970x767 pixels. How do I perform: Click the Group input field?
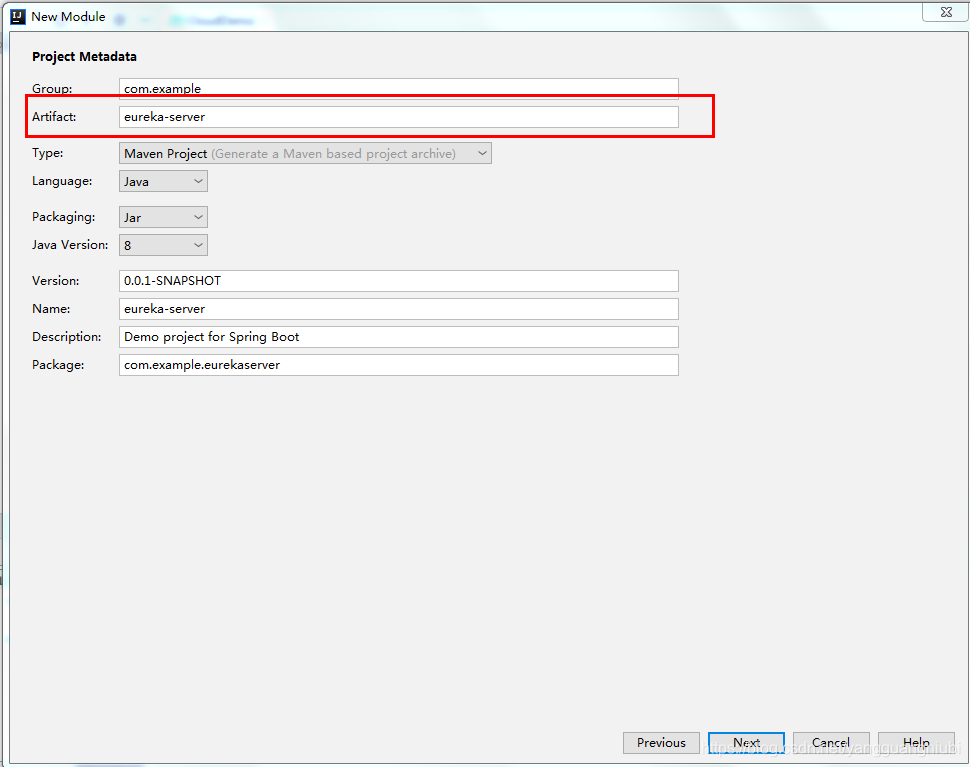click(398, 88)
